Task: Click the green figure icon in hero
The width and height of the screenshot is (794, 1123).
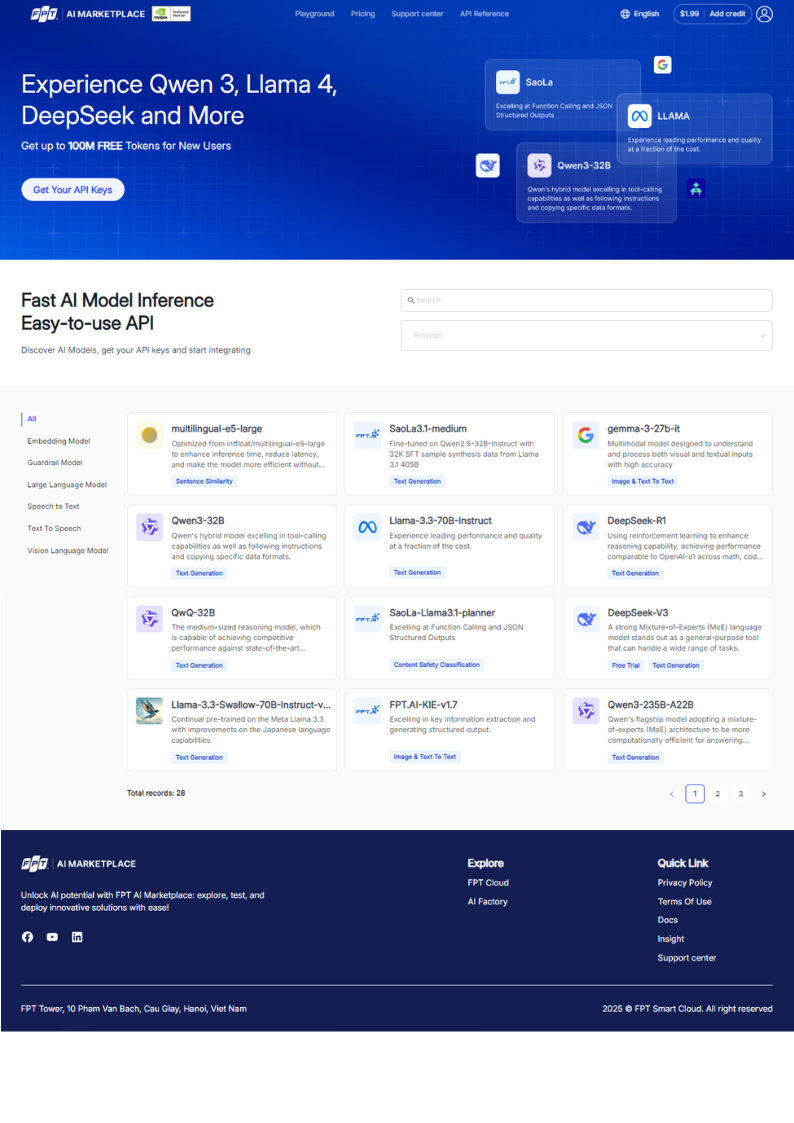Action: click(x=695, y=188)
